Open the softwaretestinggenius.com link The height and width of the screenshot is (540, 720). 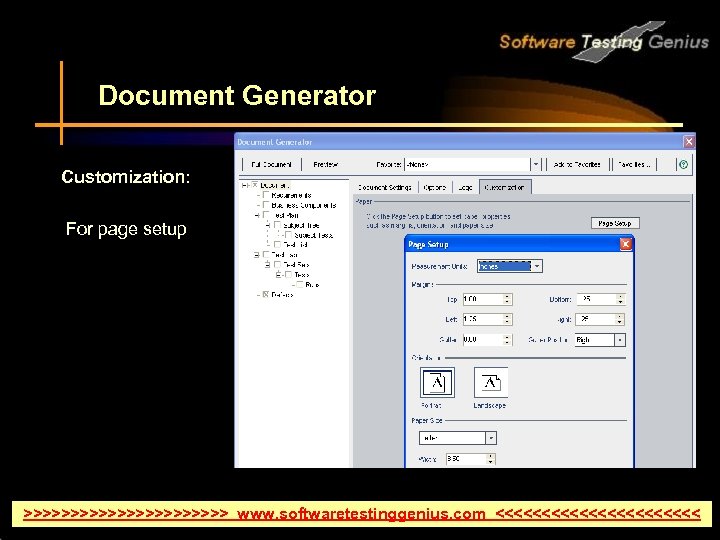click(x=361, y=513)
